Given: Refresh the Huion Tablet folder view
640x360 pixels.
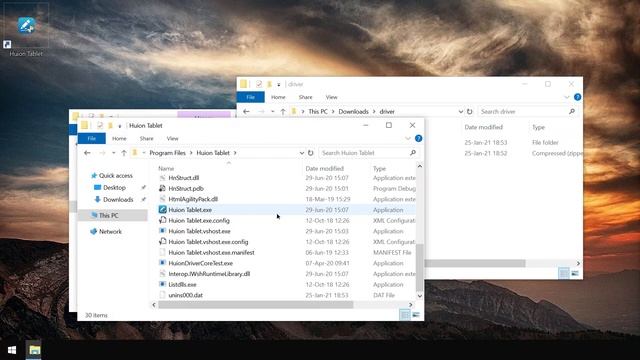Looking at the screenshot, I should point(311,153).
